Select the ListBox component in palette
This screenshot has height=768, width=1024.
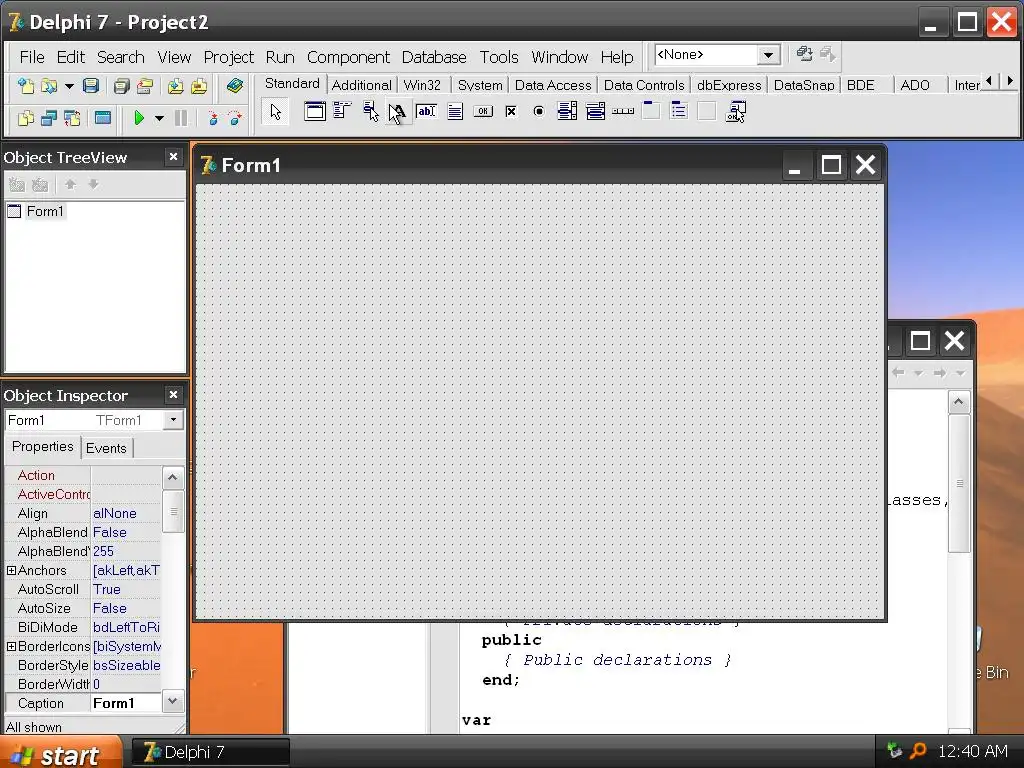tap(567, 112)
